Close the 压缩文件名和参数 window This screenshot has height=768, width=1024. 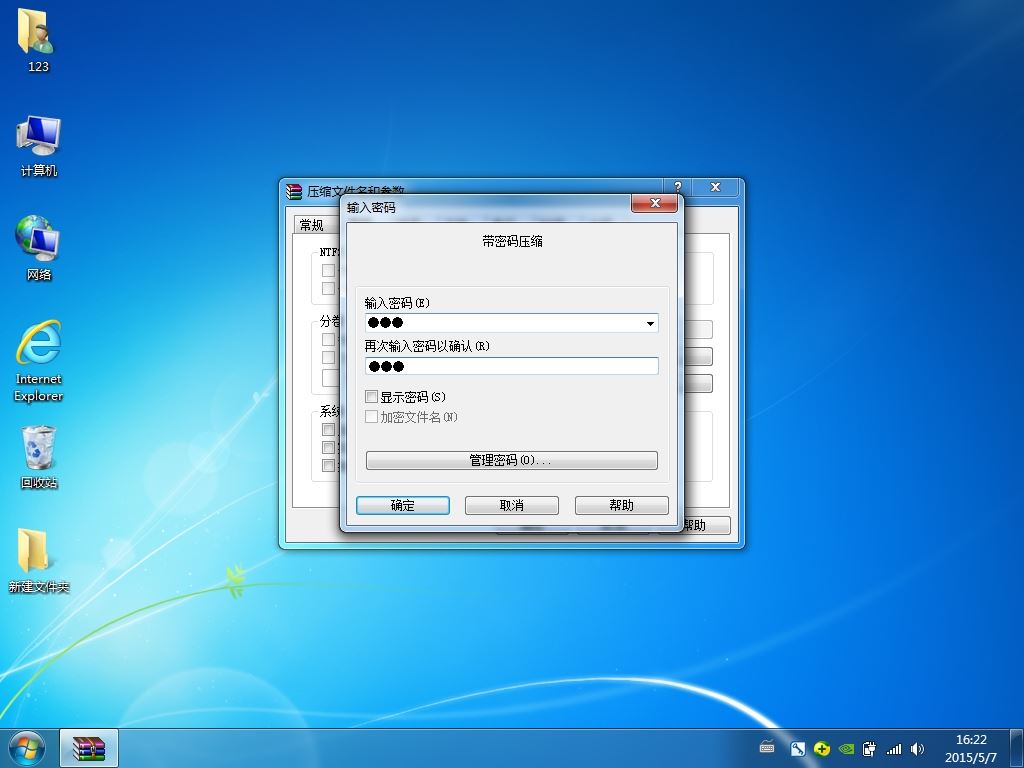(x=715, y=187)
